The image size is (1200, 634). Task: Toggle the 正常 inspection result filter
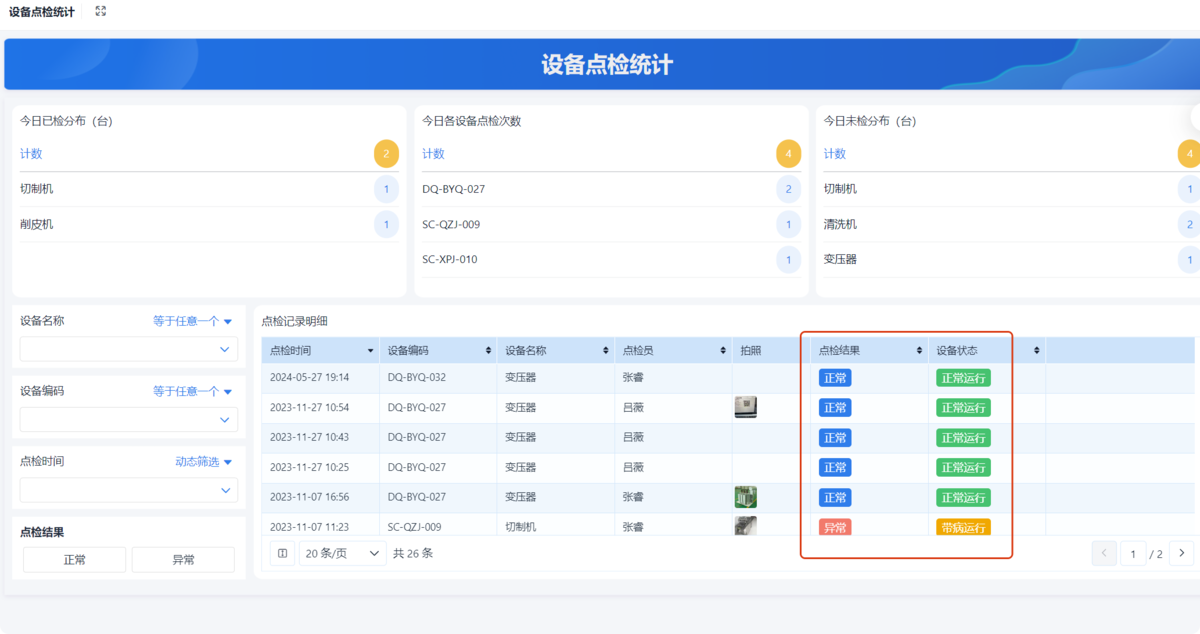pos(74,559)
